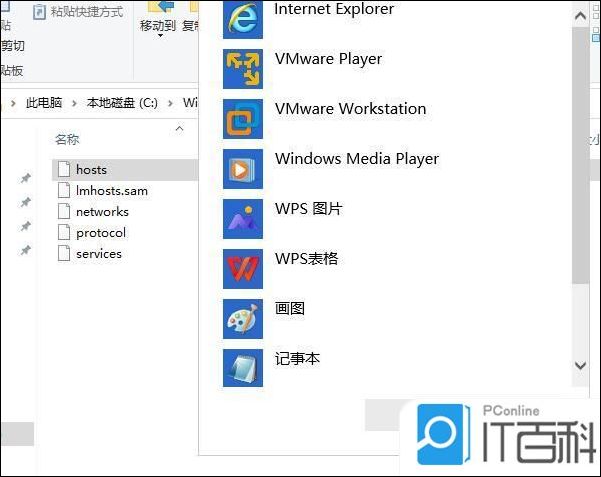The height and width of the screenshot is (477, 601).
Task: Click the networks file icon
Action: pos(64,211)
